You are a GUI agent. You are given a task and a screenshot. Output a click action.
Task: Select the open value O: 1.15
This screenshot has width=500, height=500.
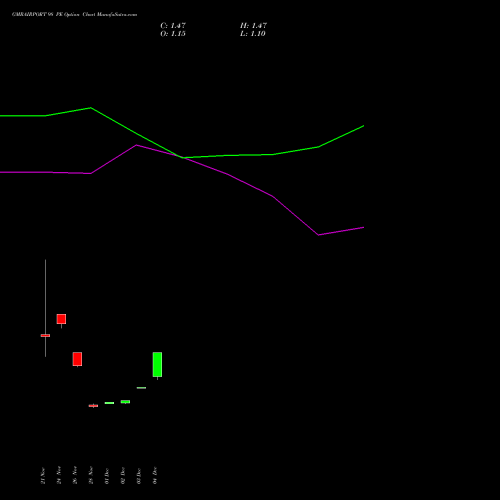point(173,34)
